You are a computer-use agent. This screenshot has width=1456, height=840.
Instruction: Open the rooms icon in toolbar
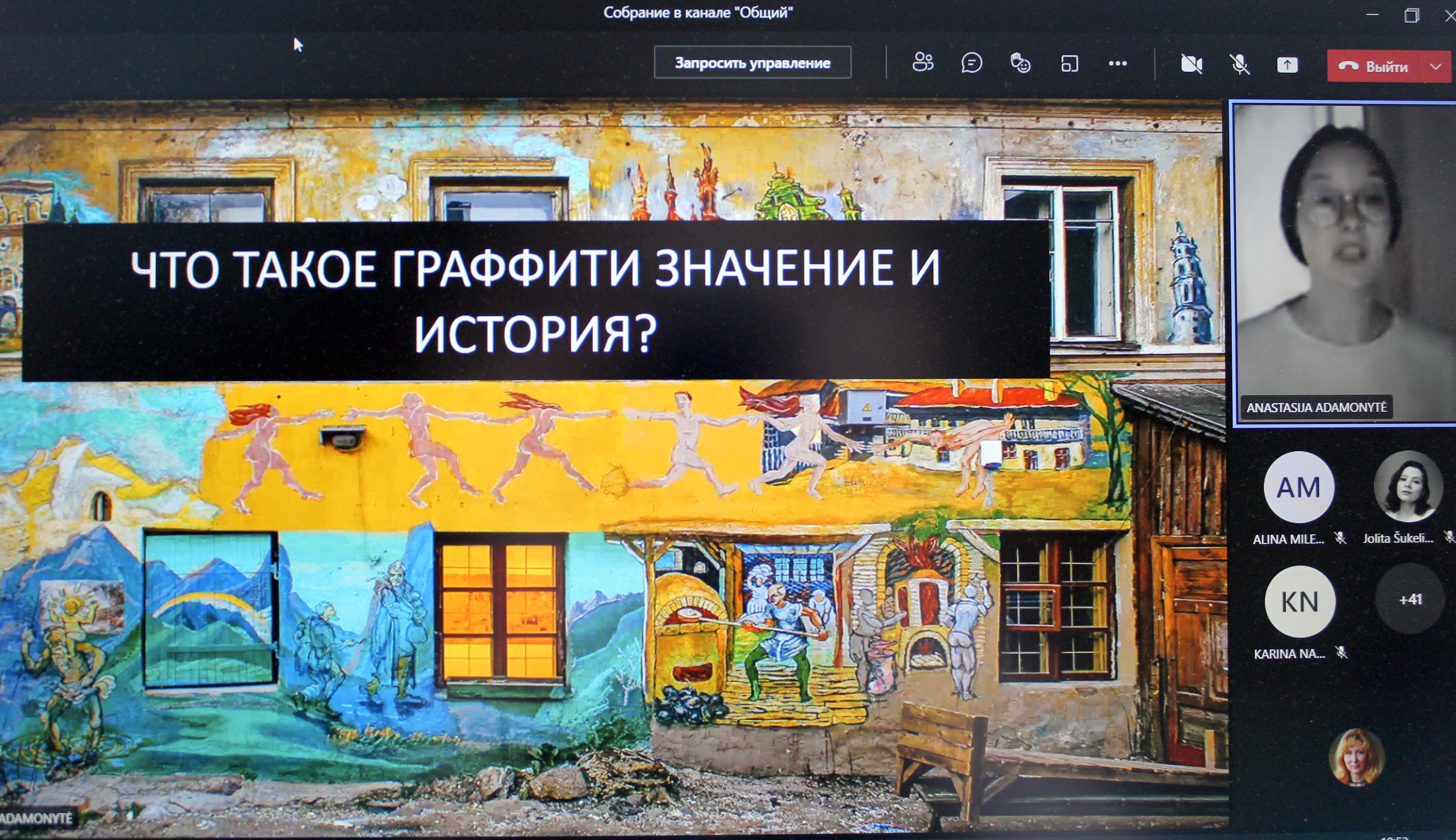click(1069, 63)
